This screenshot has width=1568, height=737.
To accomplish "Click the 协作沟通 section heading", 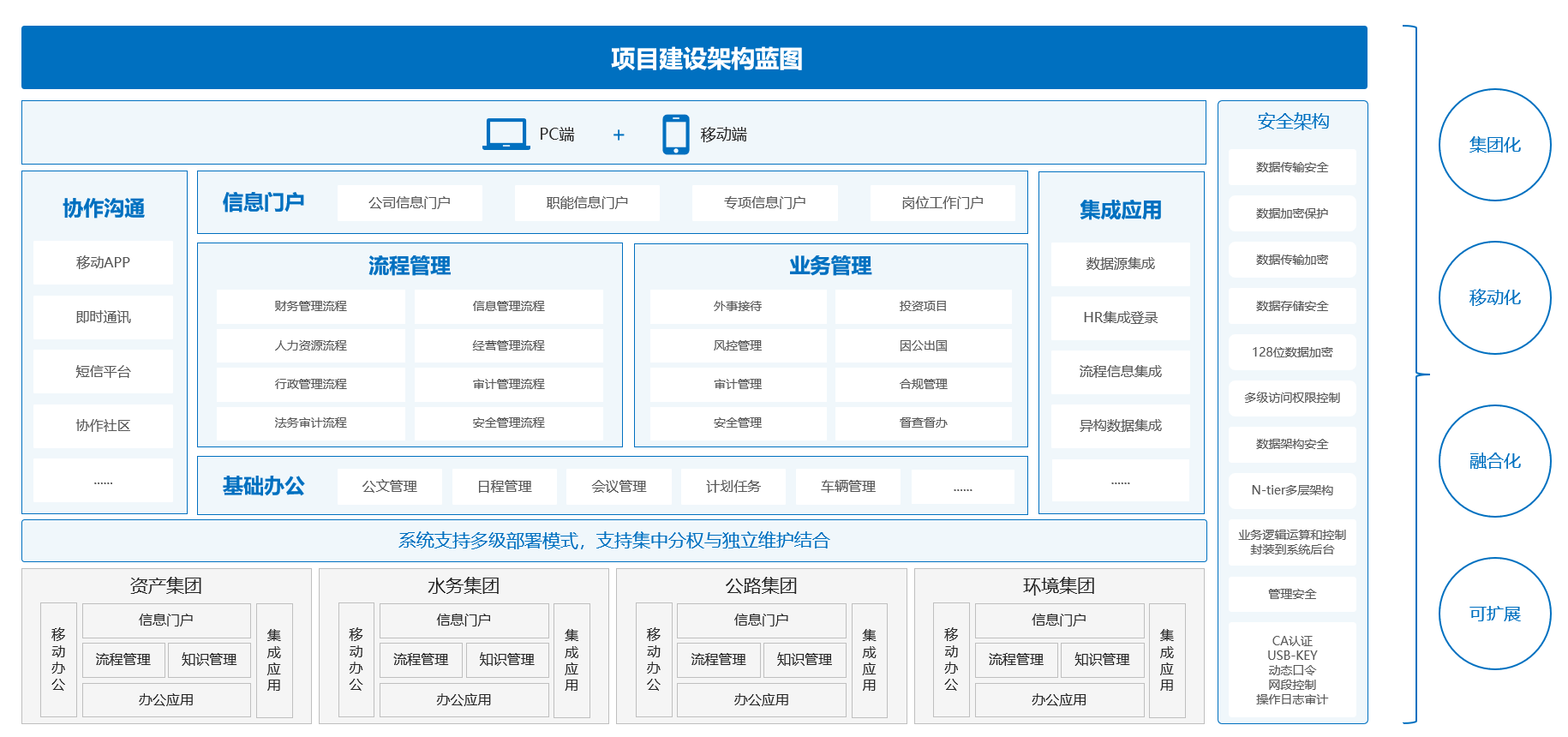I will 104,208.
